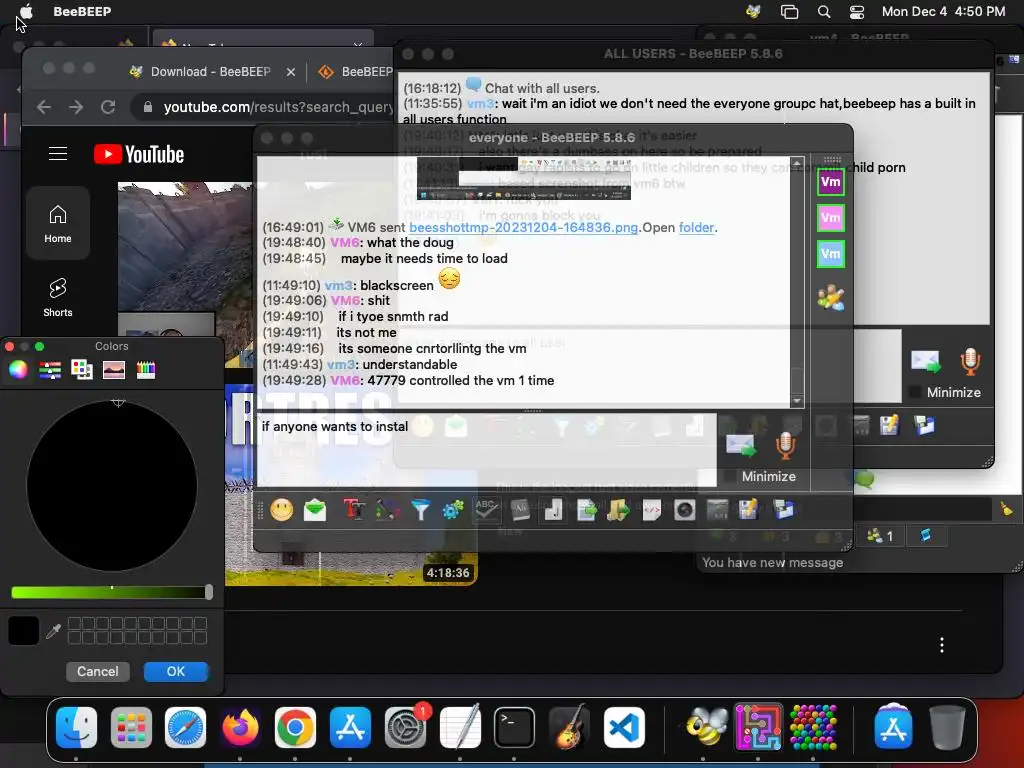This screenshot has height=768, width=1024.
Task: Toggle Minimize checkbox in ALL USERS window
Action: [x=915, y=392]
